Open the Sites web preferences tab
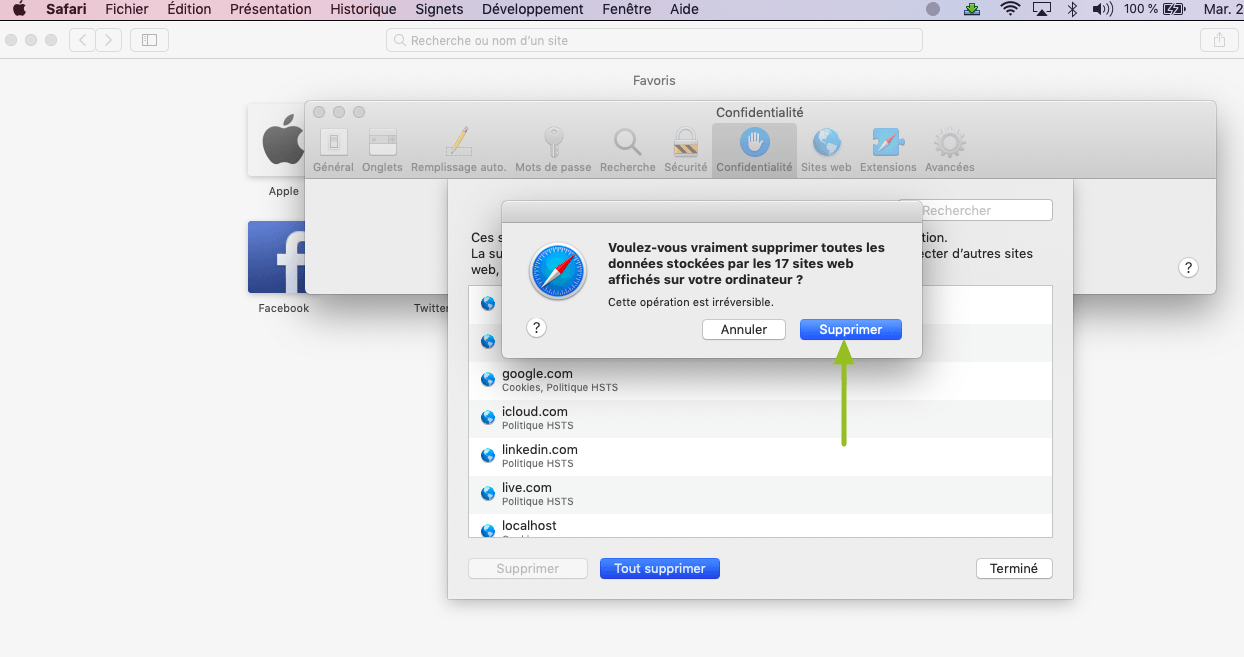 tap(826, 150)
